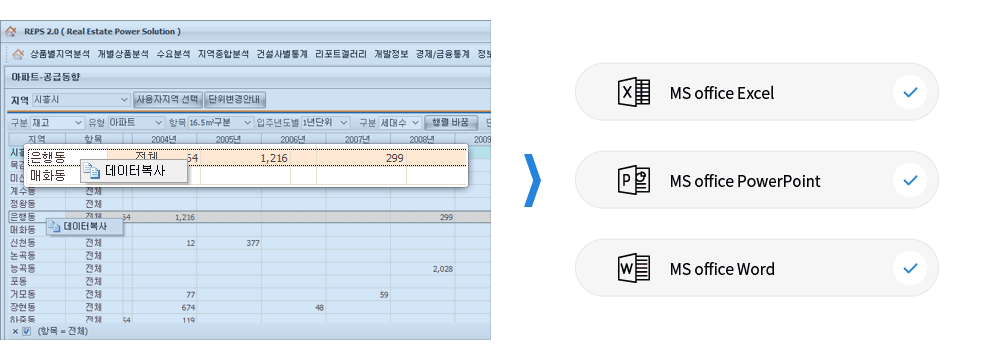The image size is (983, 360).
Task: Choose 데이터복사 in the small menu under the grey 은행동 row
Action: tap(85, 226)
